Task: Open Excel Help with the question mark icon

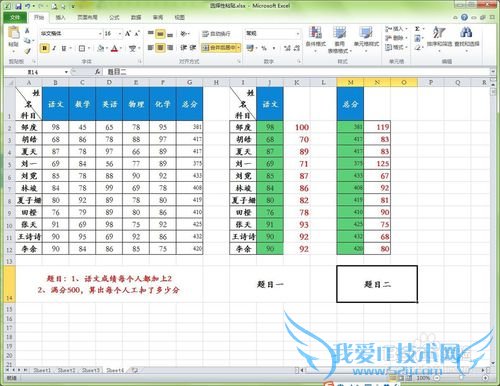Action: coord(464,17)
